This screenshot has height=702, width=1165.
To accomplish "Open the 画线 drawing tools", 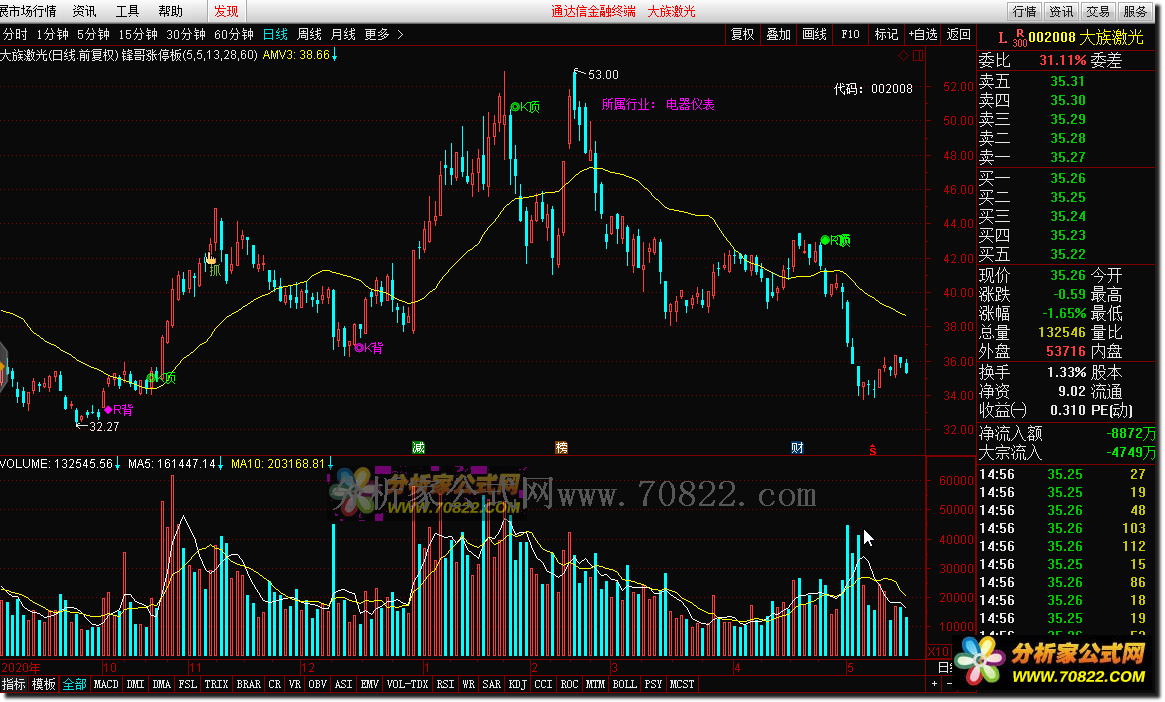I will point(814,34).
